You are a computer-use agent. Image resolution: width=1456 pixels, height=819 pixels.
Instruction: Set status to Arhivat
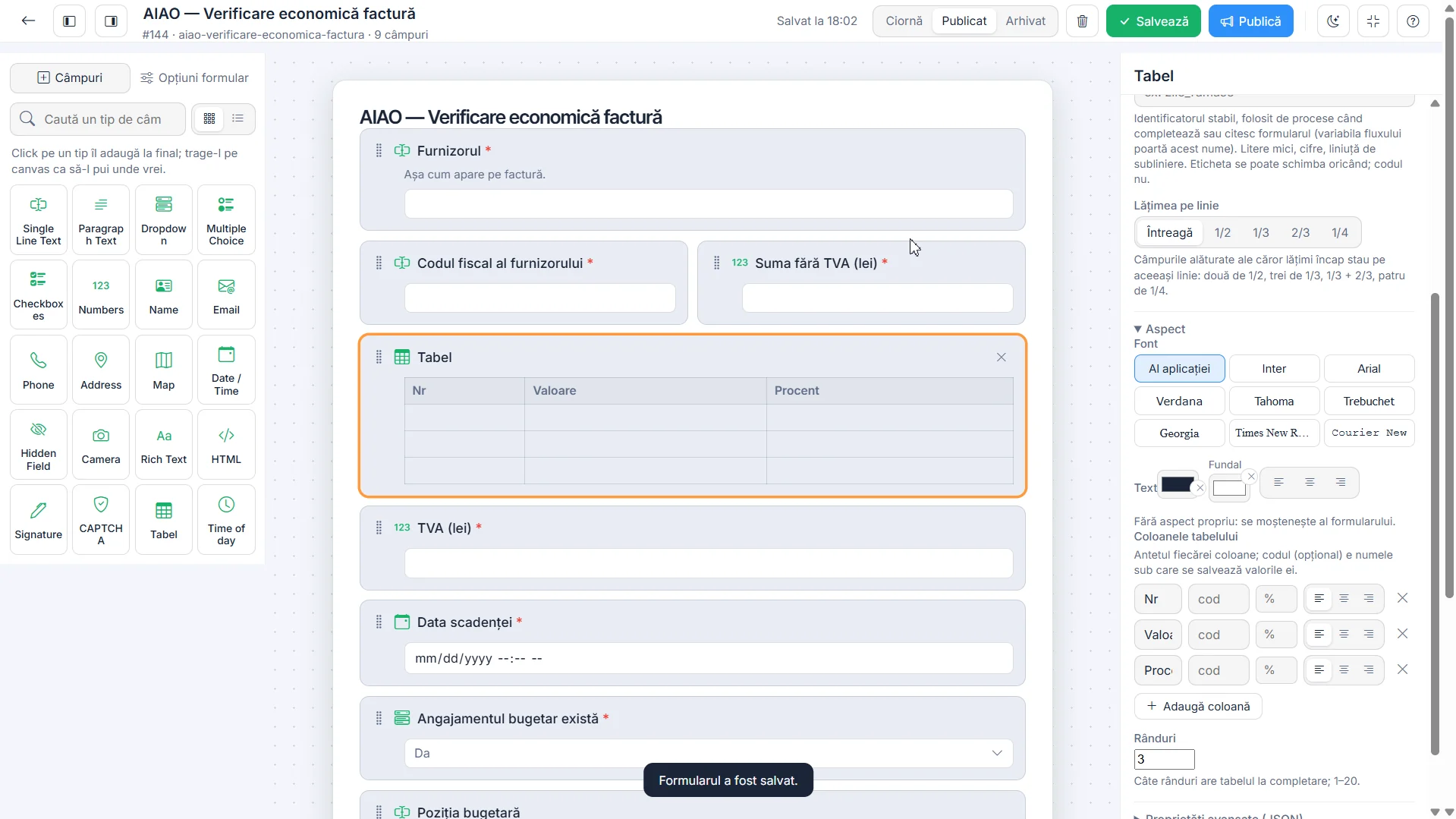1025,21
